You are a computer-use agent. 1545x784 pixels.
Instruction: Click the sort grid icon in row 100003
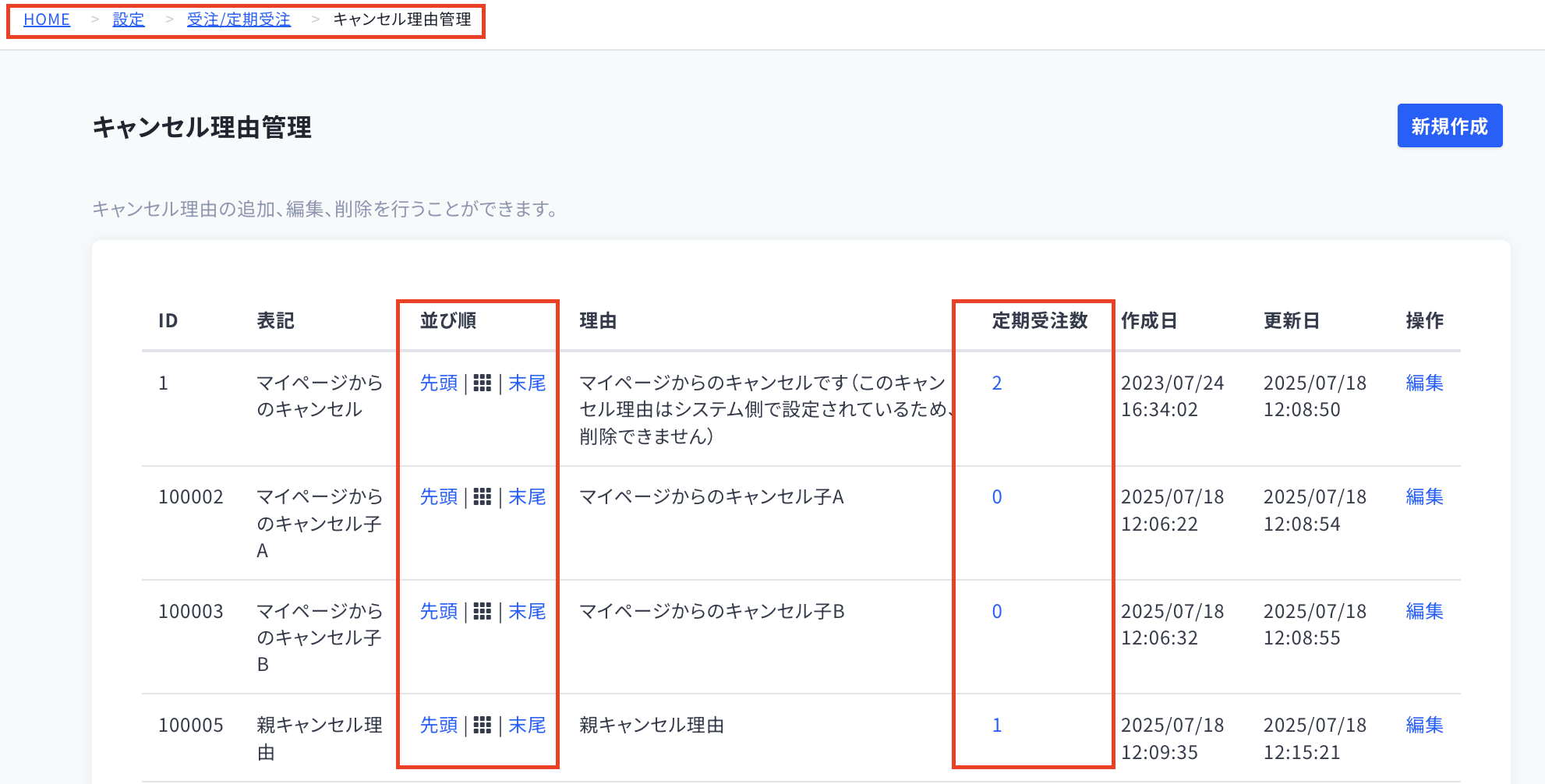tap(483, 612)
